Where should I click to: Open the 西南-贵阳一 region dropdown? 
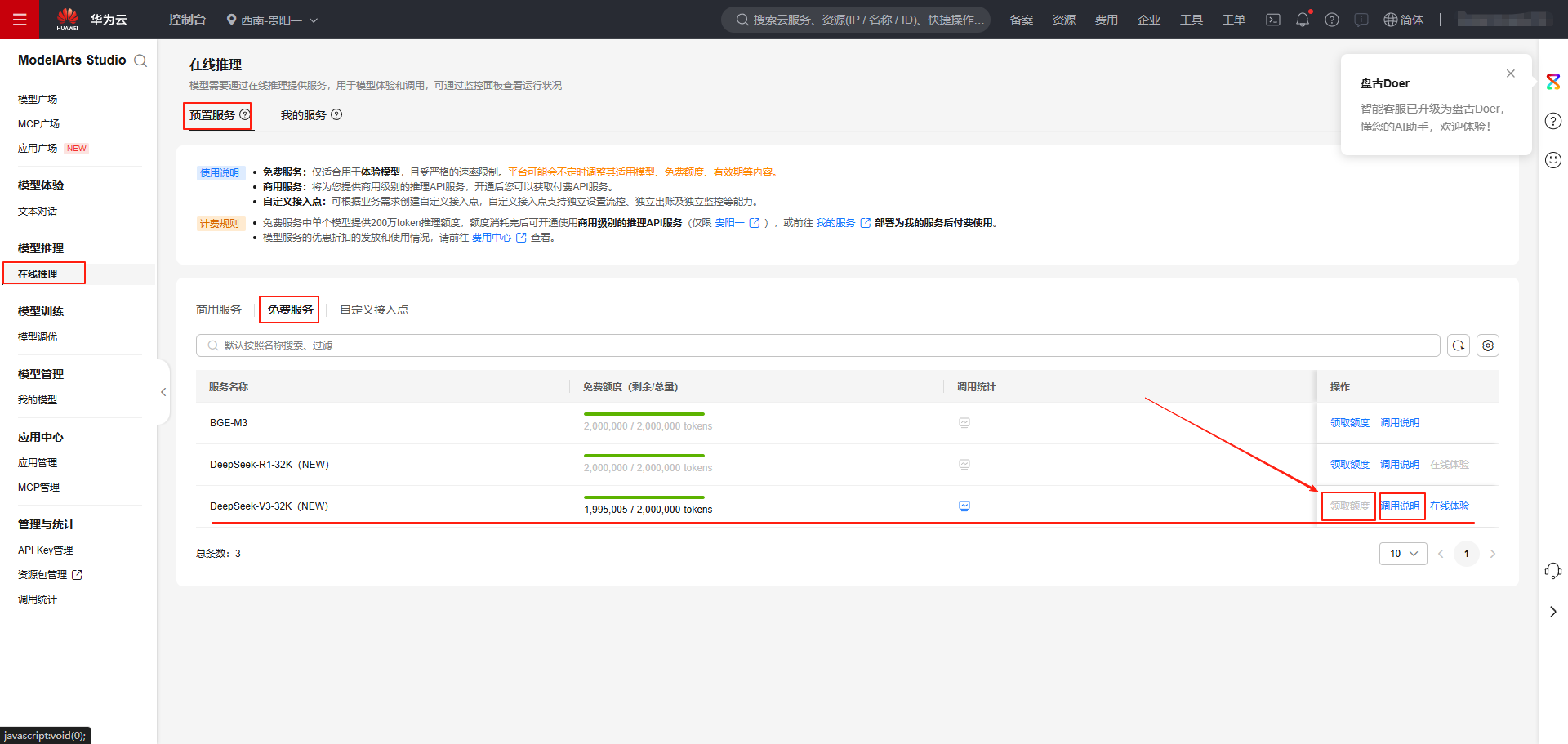tap(272, 20)
